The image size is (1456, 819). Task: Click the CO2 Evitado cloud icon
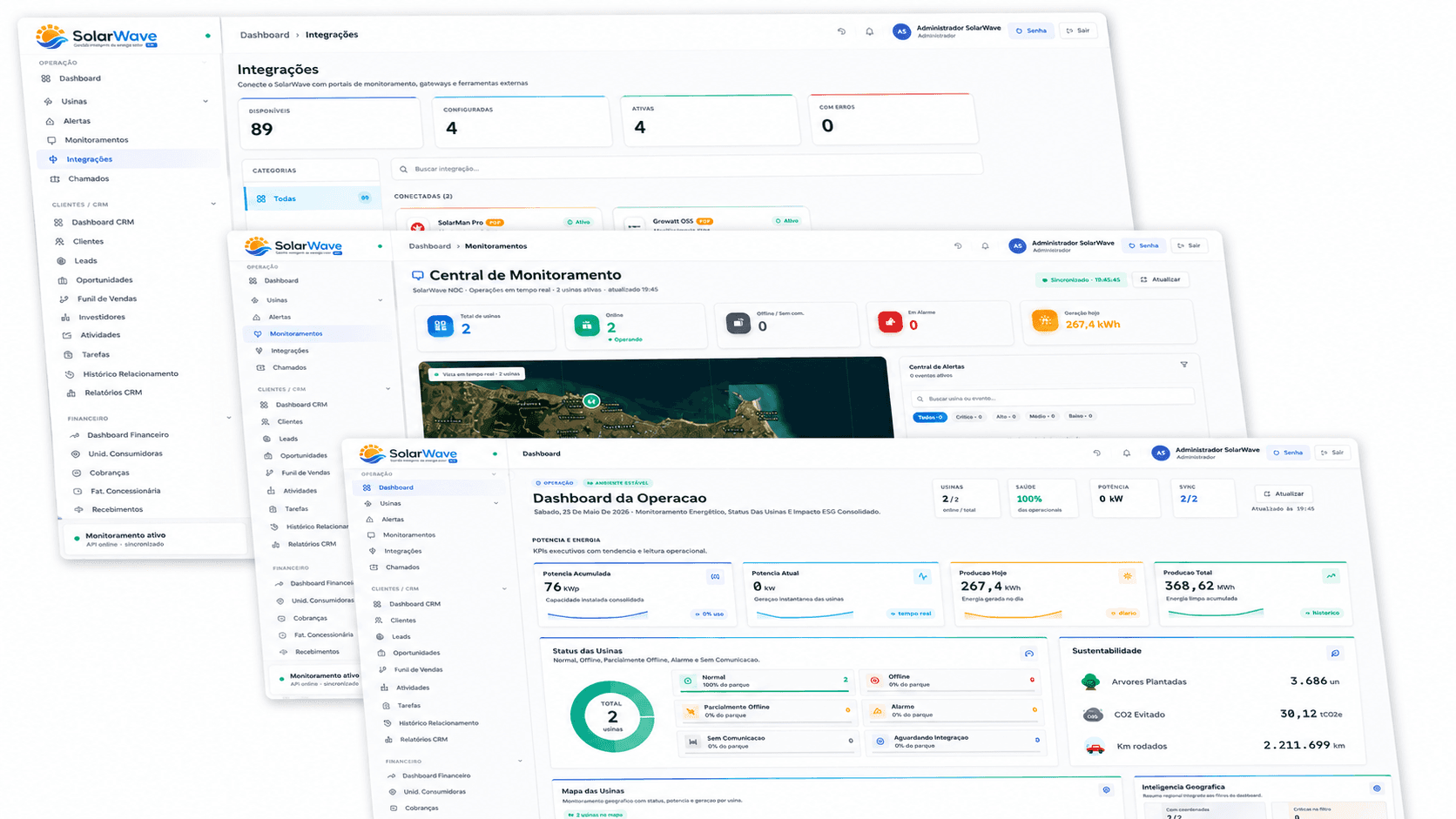pos(1092,715)
